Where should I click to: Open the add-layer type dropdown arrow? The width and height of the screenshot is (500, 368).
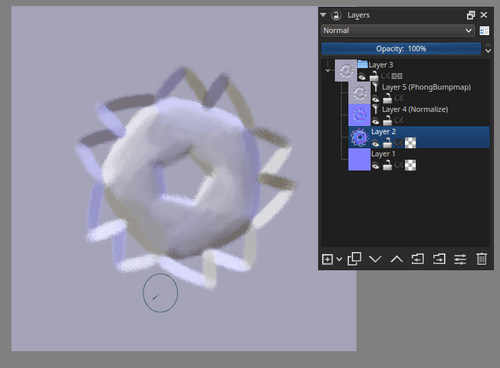pos(339,259)
